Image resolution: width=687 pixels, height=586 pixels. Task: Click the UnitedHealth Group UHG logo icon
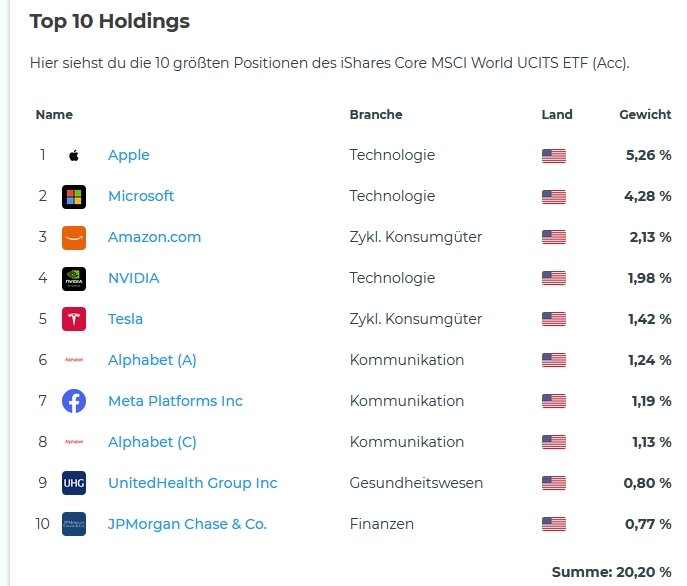[x=74, y=483]
